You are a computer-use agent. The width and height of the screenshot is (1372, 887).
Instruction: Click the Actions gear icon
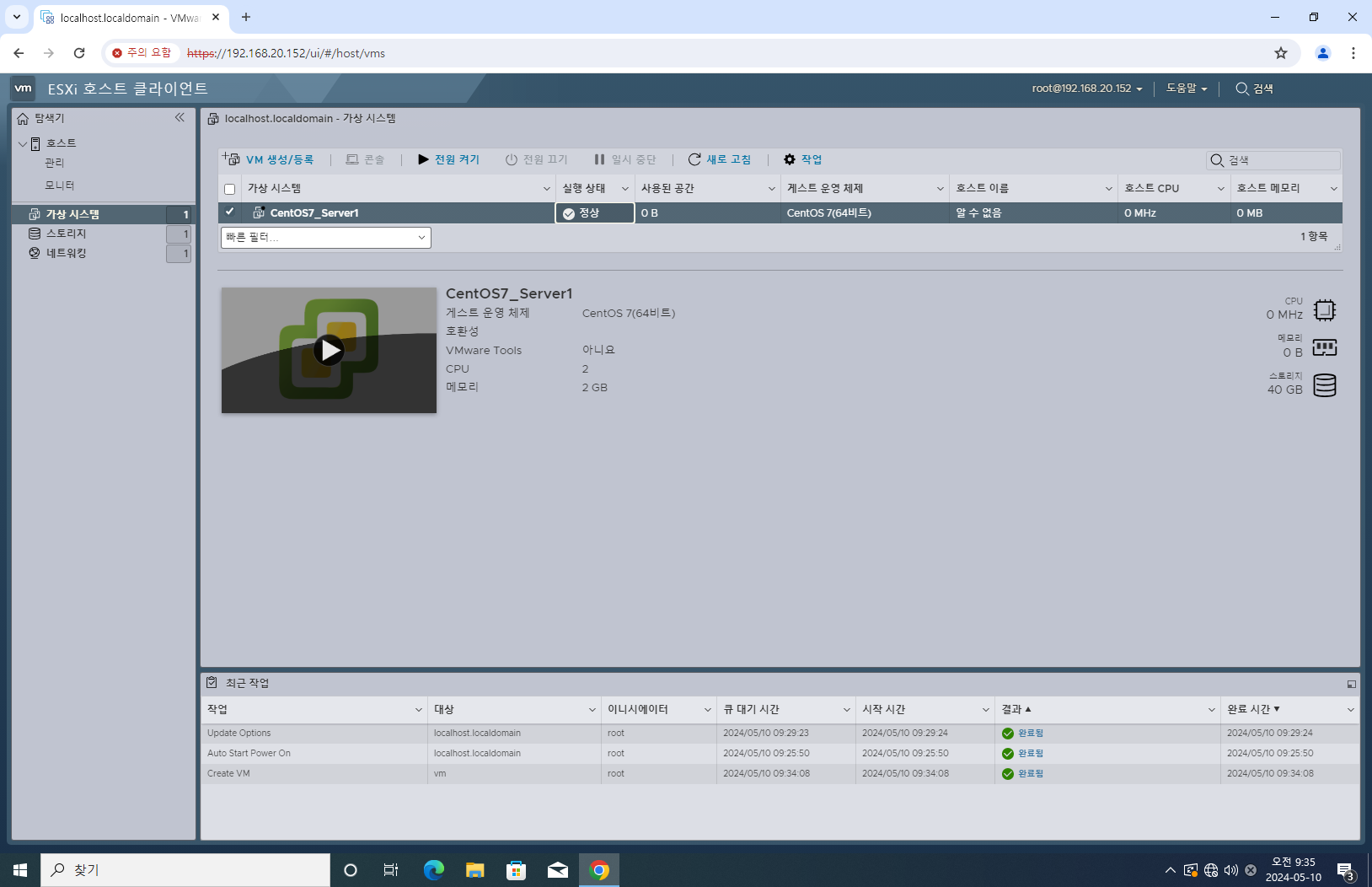[790, 159]
